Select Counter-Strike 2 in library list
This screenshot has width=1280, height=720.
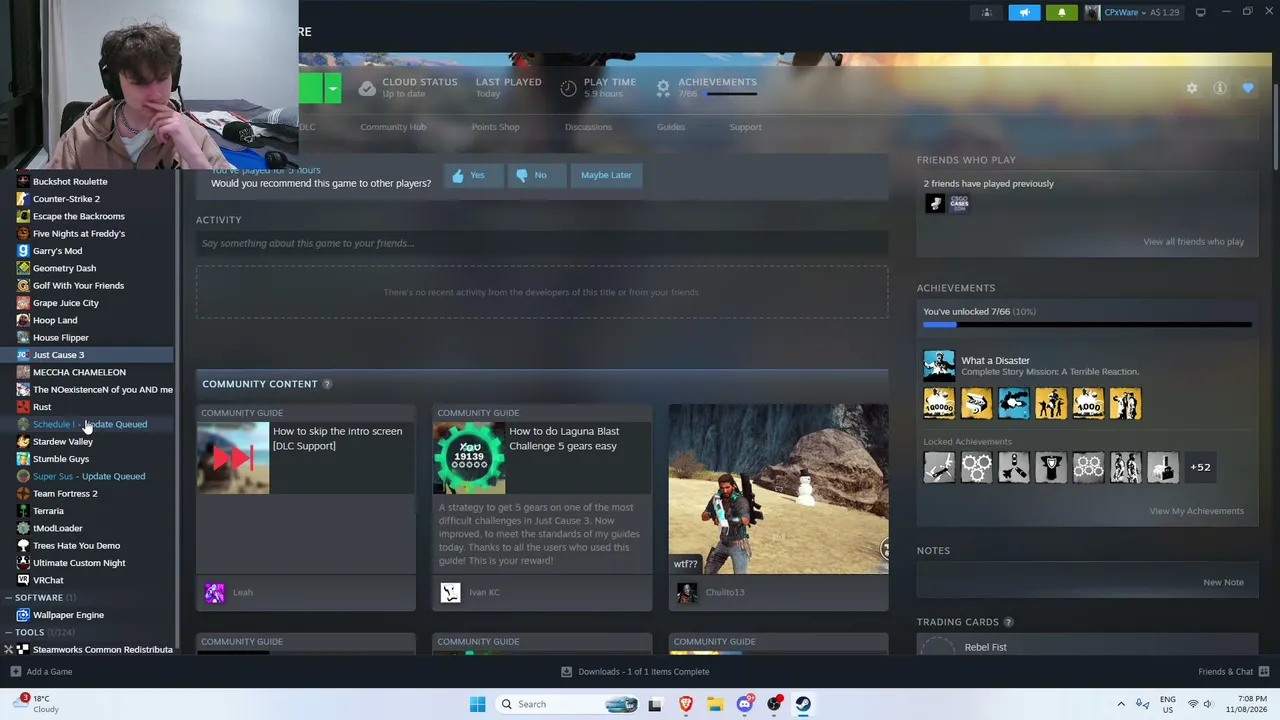click(66, 199)
